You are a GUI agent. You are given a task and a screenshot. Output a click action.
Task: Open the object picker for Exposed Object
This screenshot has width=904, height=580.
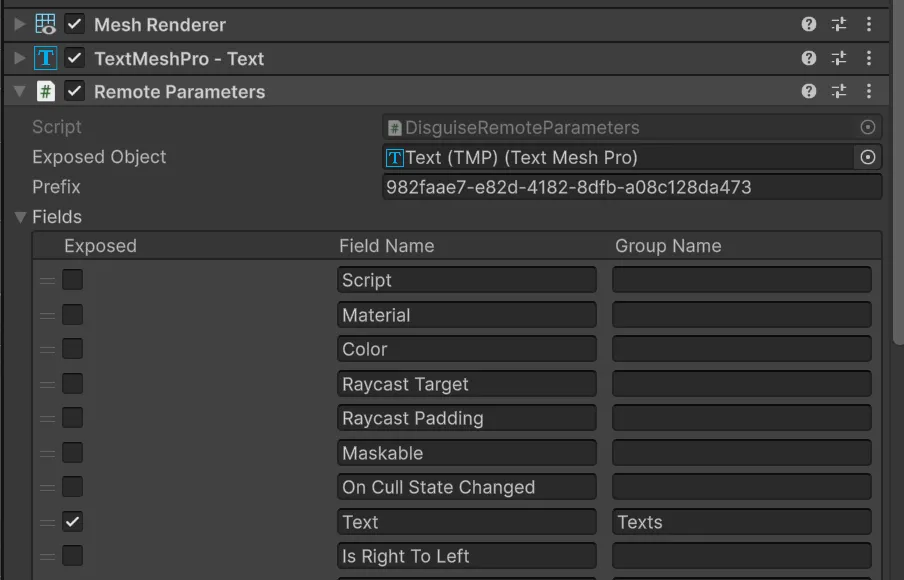[867, 157]
